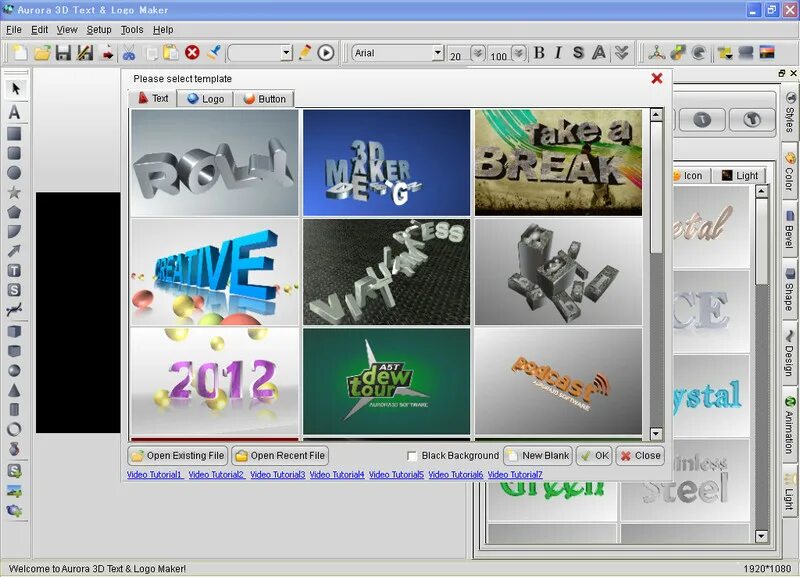Image resolution: width=800 pixels, height=577 pixels.
Task: Open the Setup menu
Action: point(99,30)
